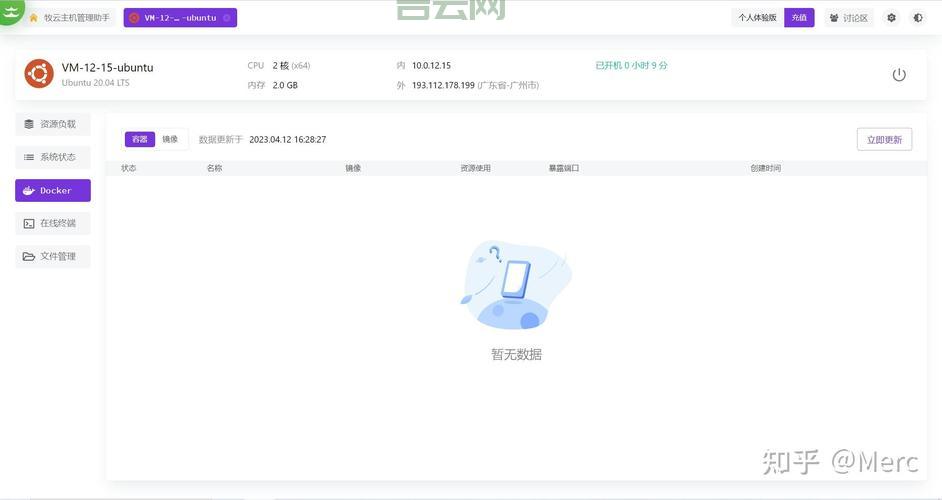Click the purple 充值 button
This screenshot has height=500, width=942.
click(799, 18)
